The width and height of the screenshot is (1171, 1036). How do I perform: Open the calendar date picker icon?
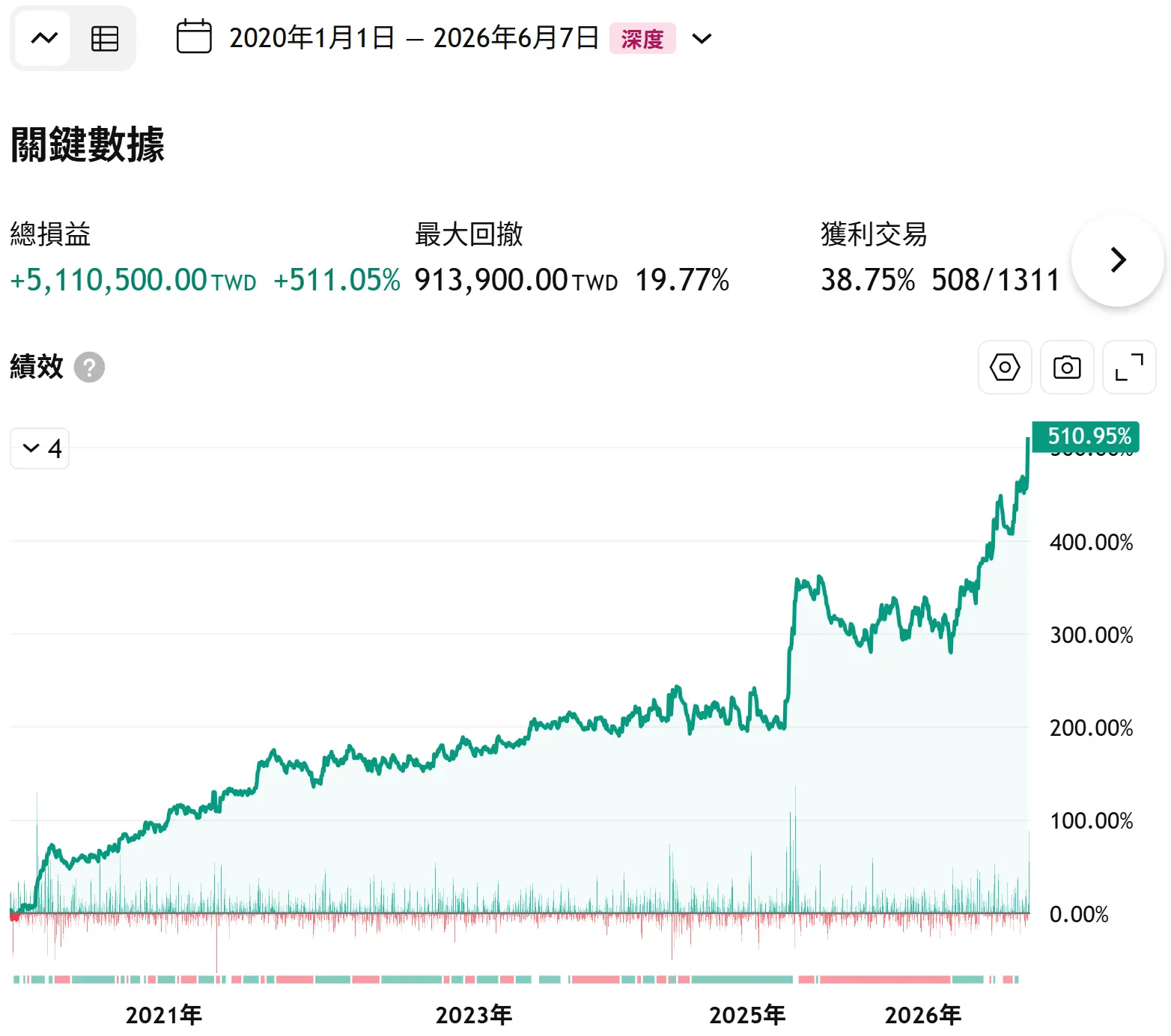click(x=194, y=37)
